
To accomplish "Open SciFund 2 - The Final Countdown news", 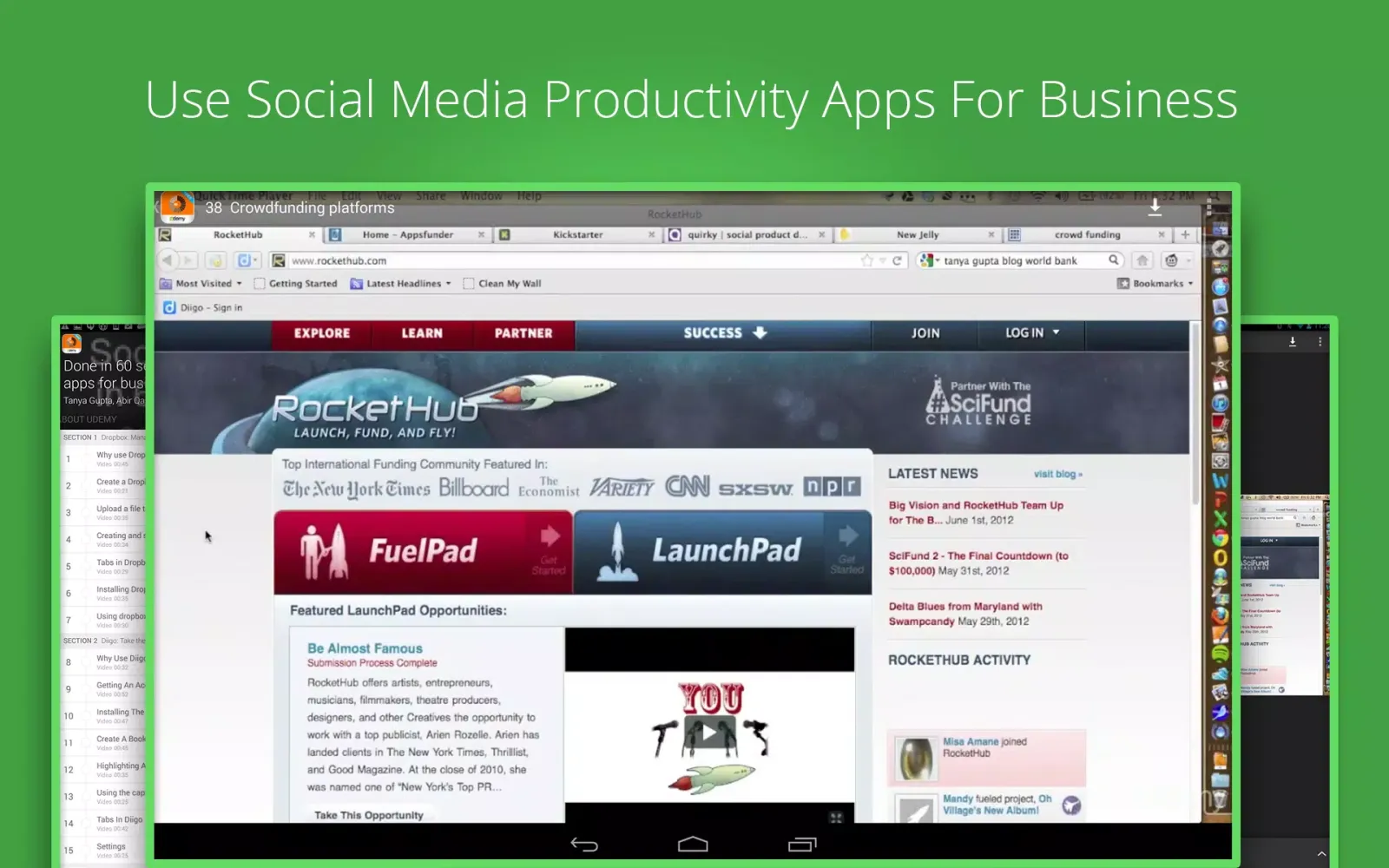I will (x=978, y=563).
